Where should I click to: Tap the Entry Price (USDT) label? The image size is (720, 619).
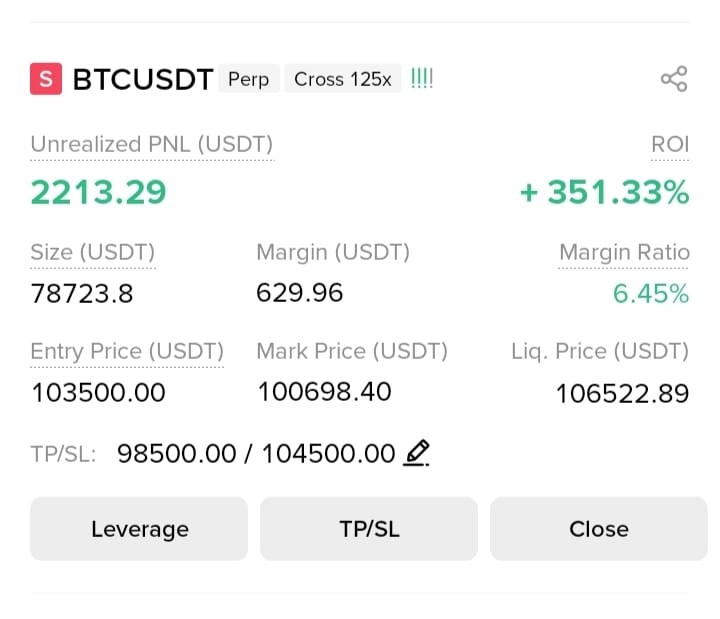[x=127, y=351]
